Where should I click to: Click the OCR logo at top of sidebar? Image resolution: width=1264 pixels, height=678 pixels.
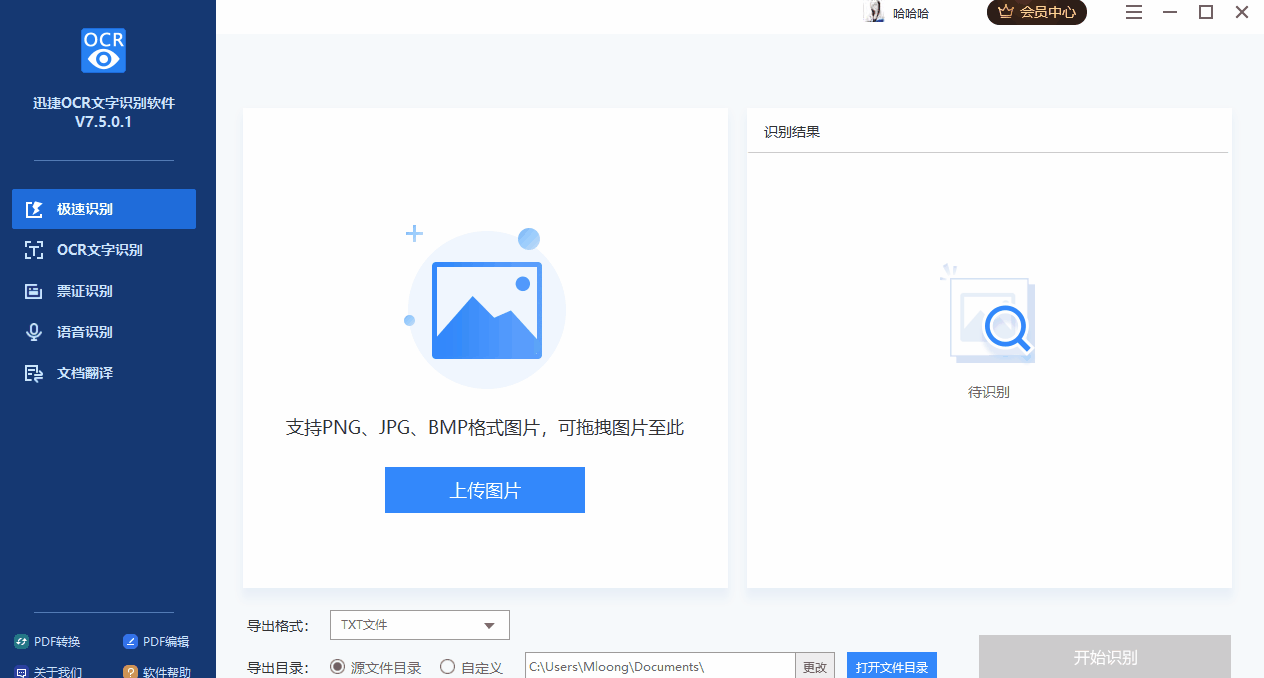click(103, 51)
